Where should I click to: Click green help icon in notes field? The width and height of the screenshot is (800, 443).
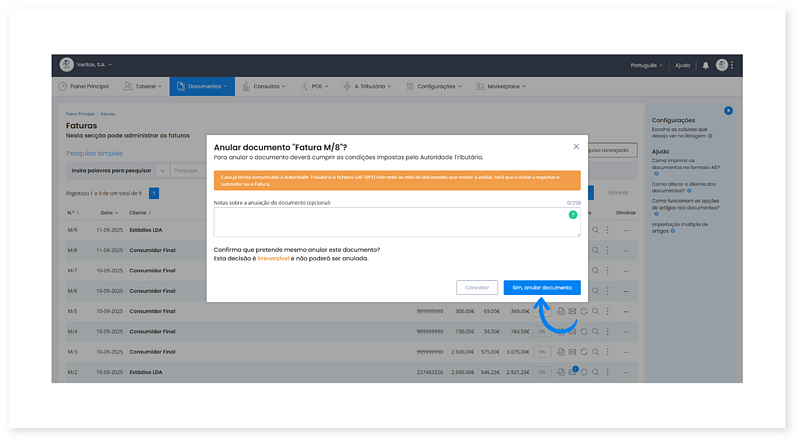click(573, 214)
